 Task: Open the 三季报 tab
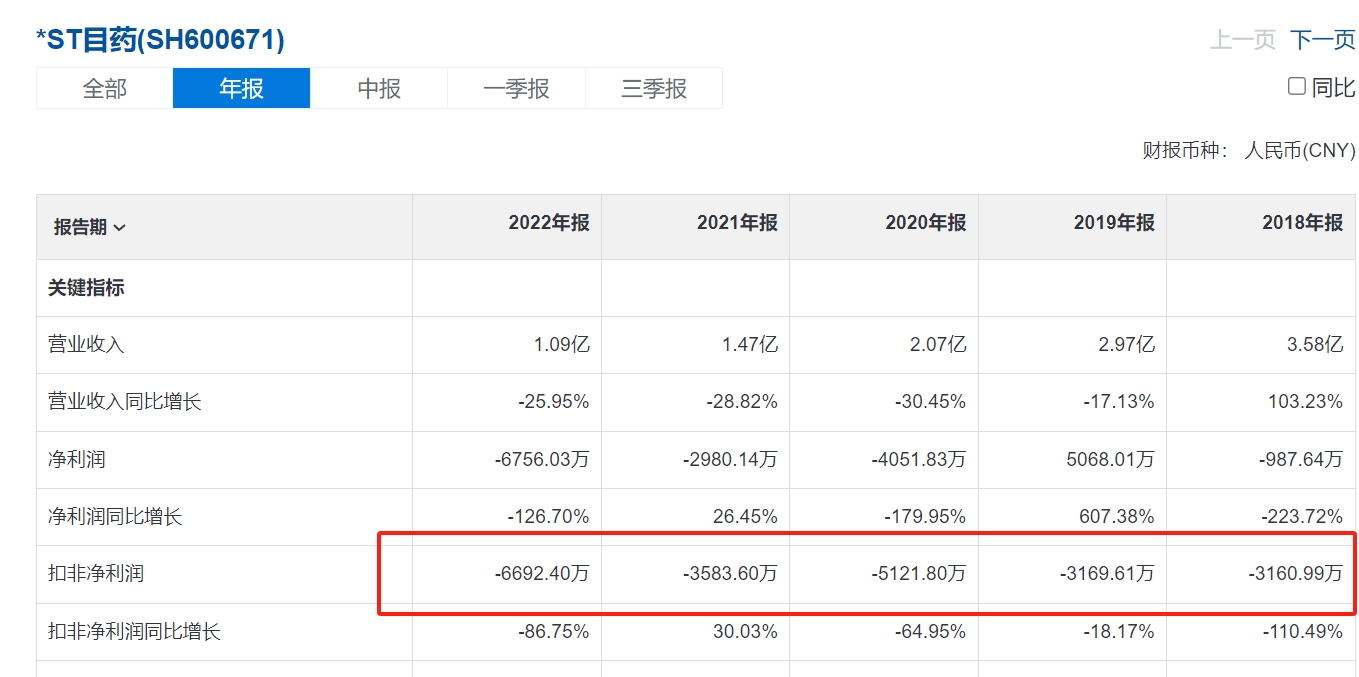click(654, 88)
